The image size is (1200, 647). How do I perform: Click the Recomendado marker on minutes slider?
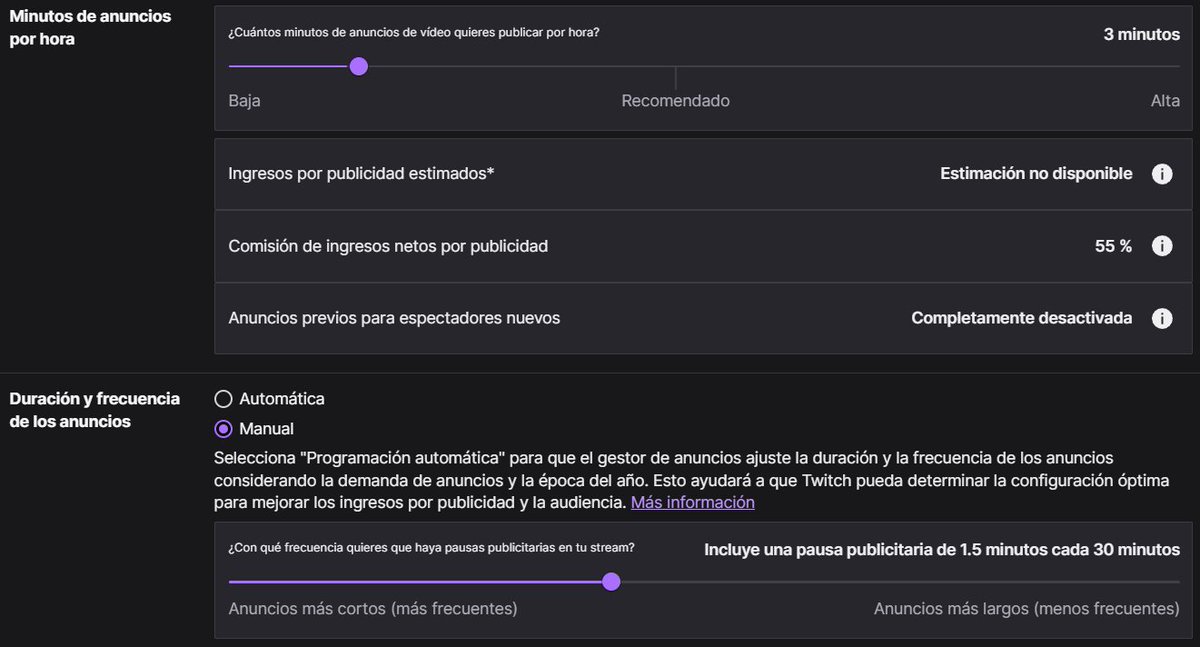(x=676, y=78)
